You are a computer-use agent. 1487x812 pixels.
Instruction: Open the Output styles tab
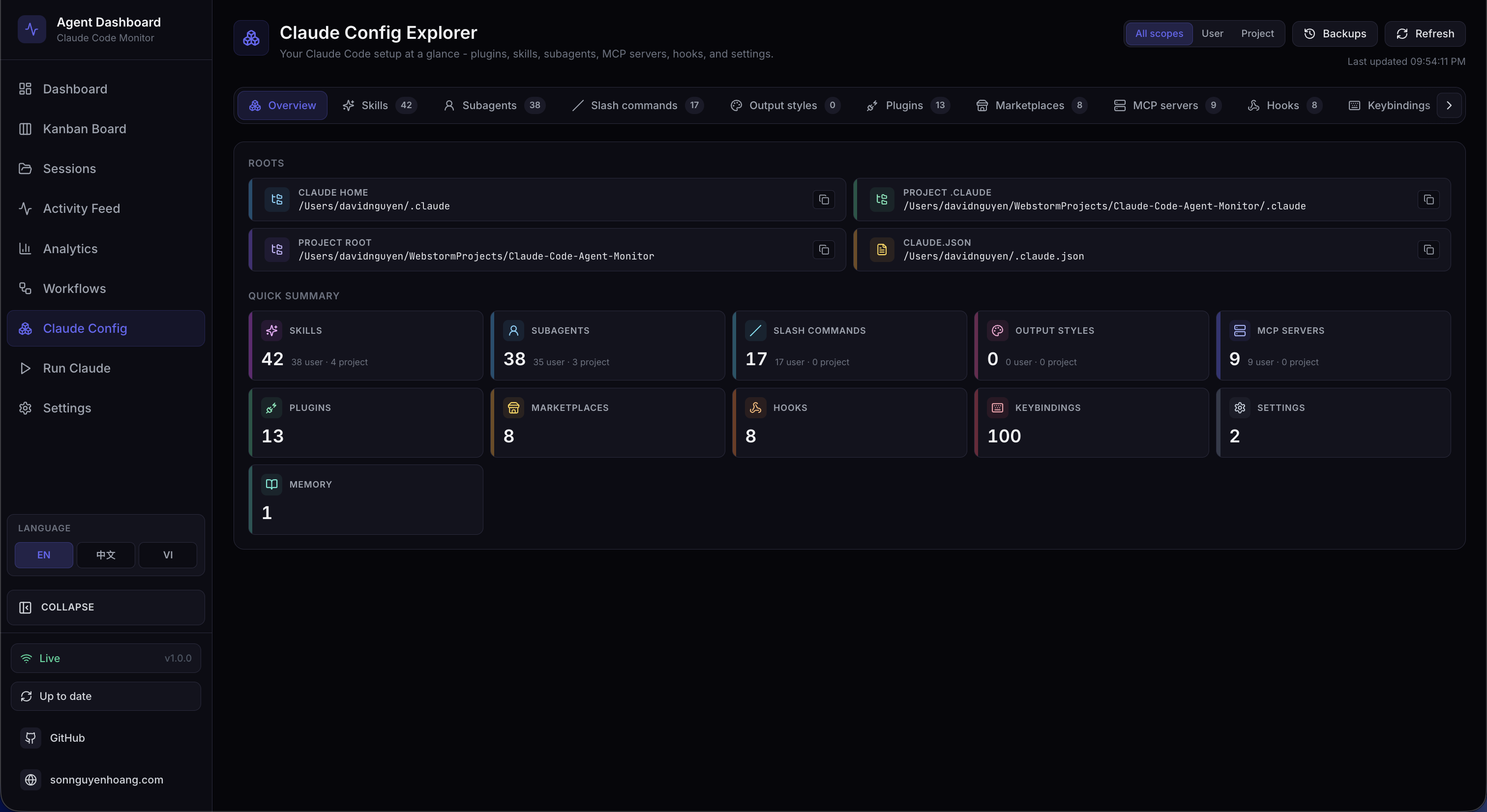(x=785, y=106)
